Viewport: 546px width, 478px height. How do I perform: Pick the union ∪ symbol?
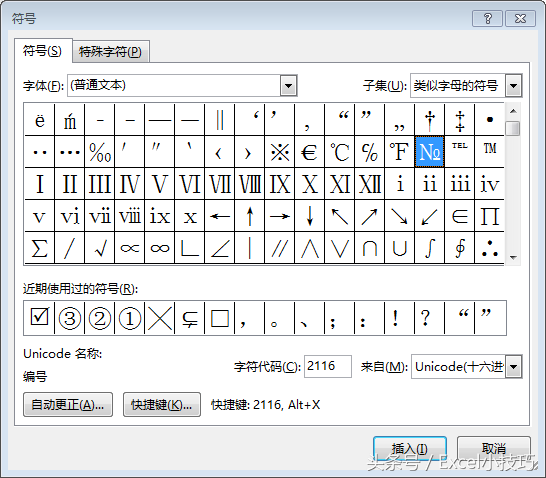click(399, 248)
